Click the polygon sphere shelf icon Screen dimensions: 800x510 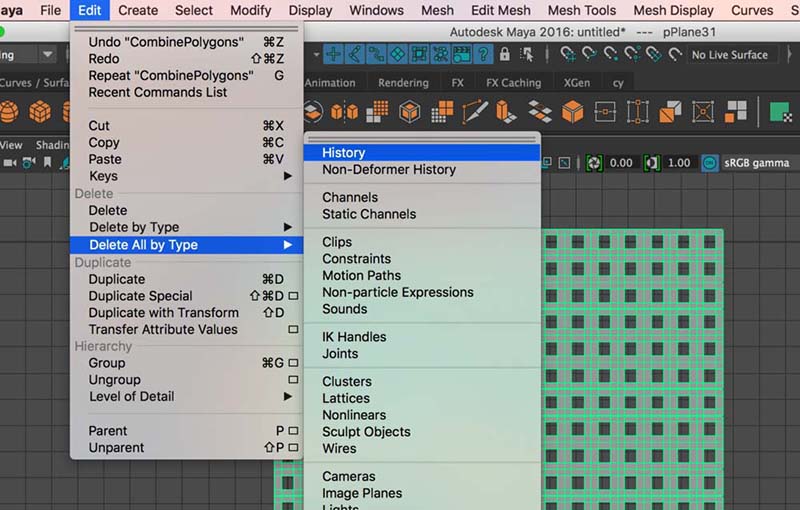12,111
